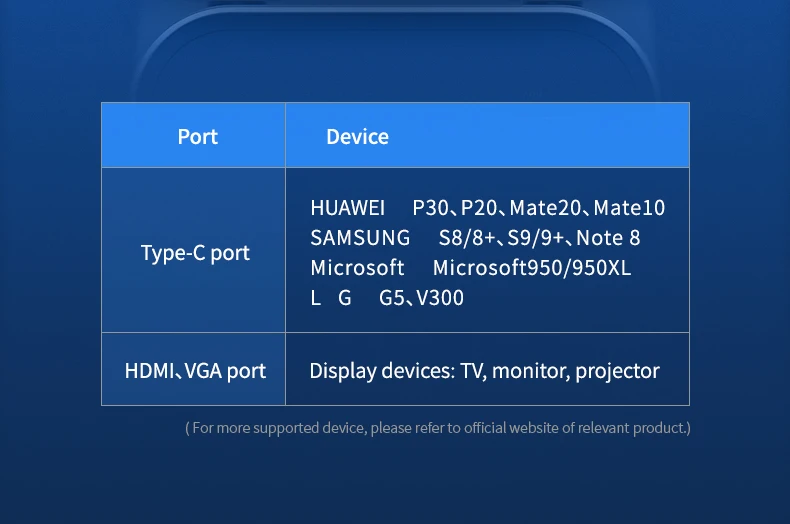
Task: Click the supported device footnote
Action: tap(438, 428)
